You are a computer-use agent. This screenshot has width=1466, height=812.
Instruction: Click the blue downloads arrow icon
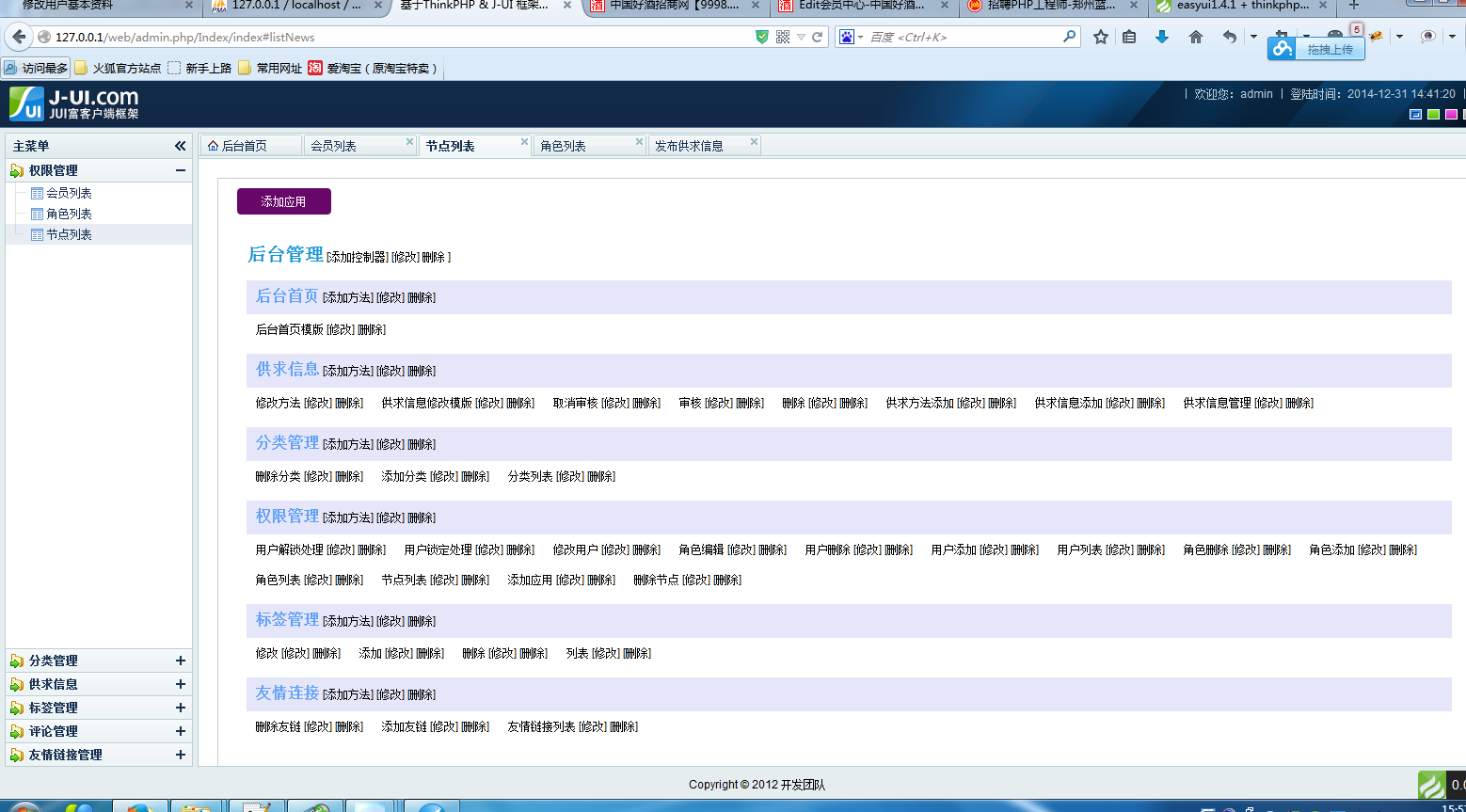click(1162, 37)
